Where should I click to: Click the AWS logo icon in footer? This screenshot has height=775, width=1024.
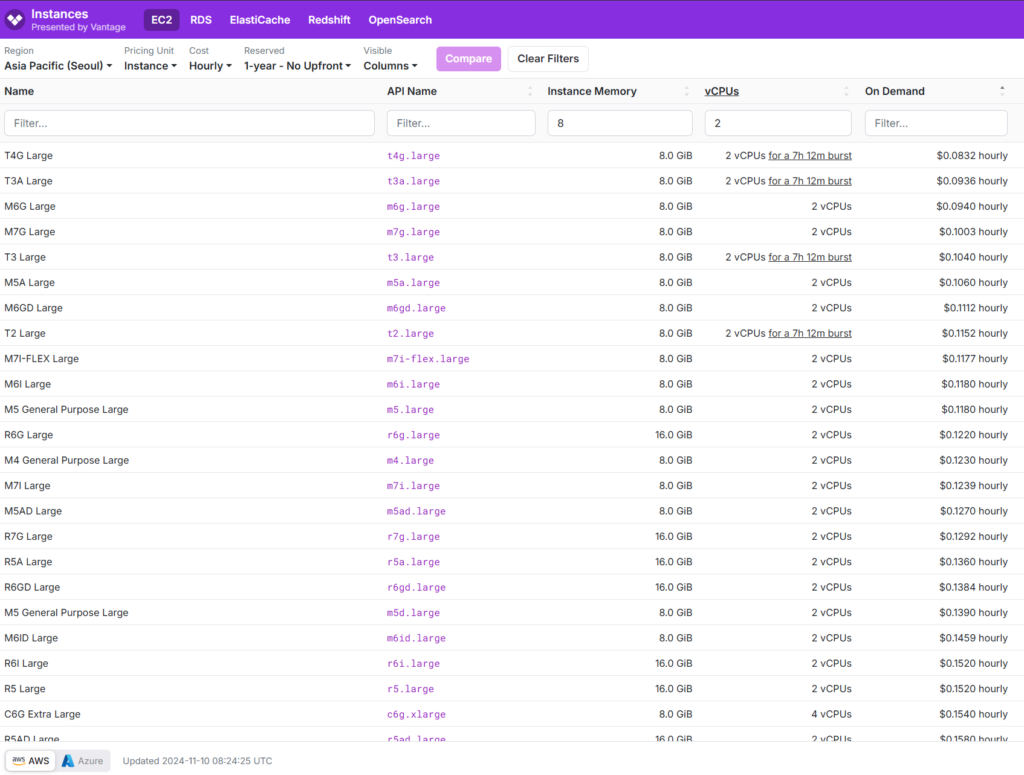pos(19,761)
